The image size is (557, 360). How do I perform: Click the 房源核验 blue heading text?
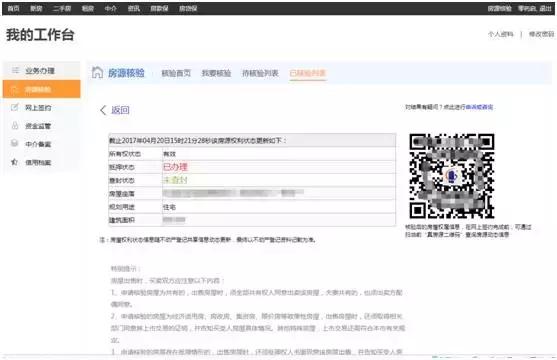click(x=126, y=73)
